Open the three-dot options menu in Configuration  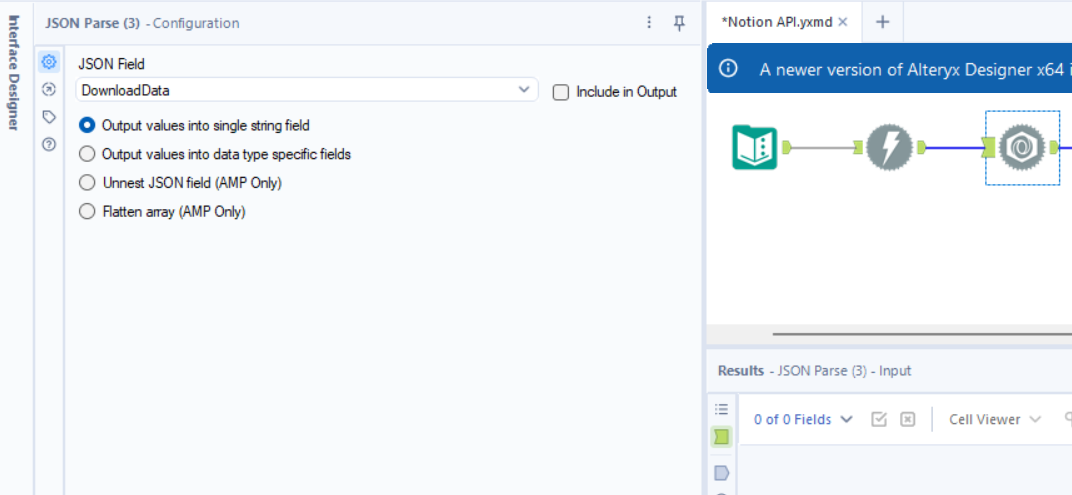pos(649,23)
